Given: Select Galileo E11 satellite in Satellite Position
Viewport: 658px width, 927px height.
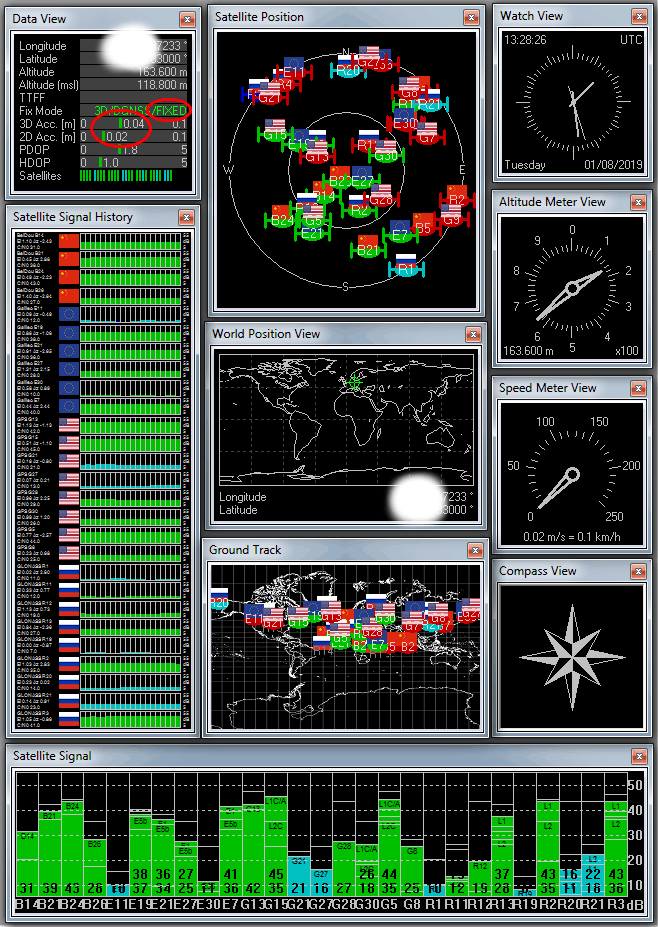Looking at the screenshot, I should [x=293, y=72].
